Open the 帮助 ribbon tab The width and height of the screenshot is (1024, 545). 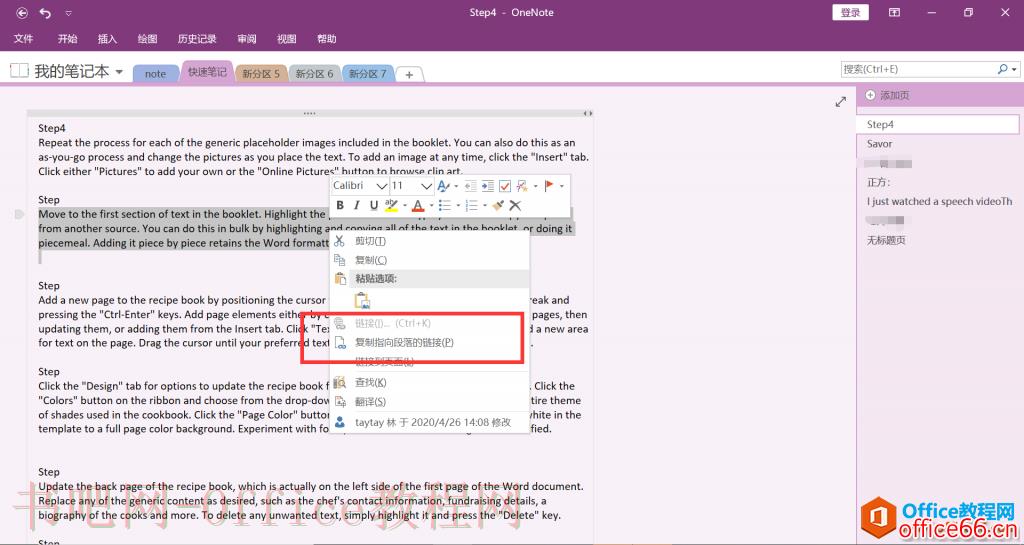click(x=327, y=39)
